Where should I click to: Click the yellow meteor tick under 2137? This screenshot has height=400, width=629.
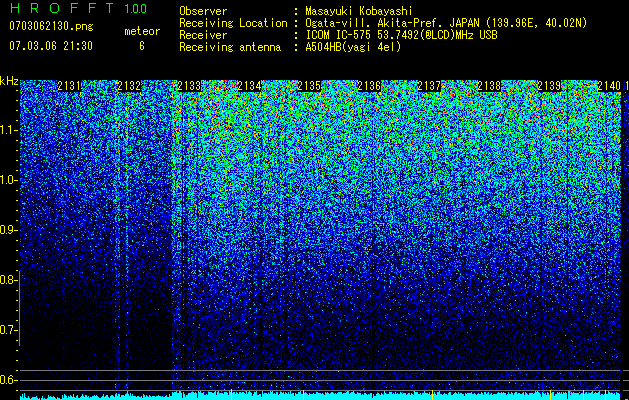coord(432,394)
